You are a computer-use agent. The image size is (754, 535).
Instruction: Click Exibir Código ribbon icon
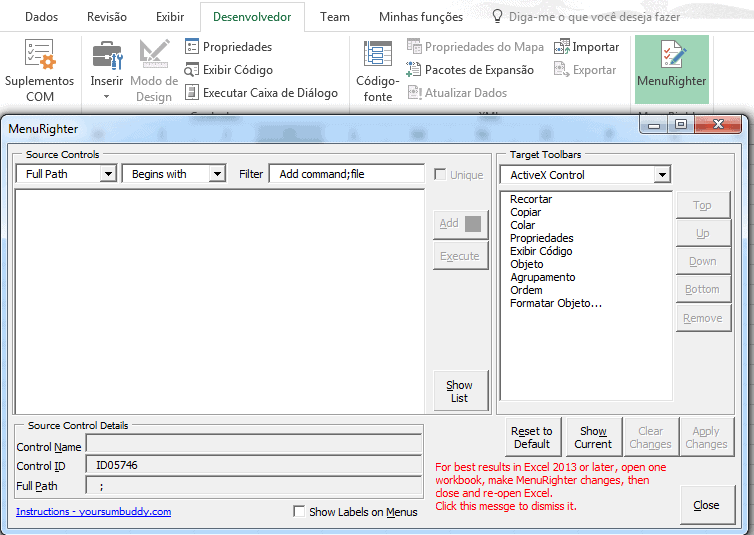tap(193, 70)
